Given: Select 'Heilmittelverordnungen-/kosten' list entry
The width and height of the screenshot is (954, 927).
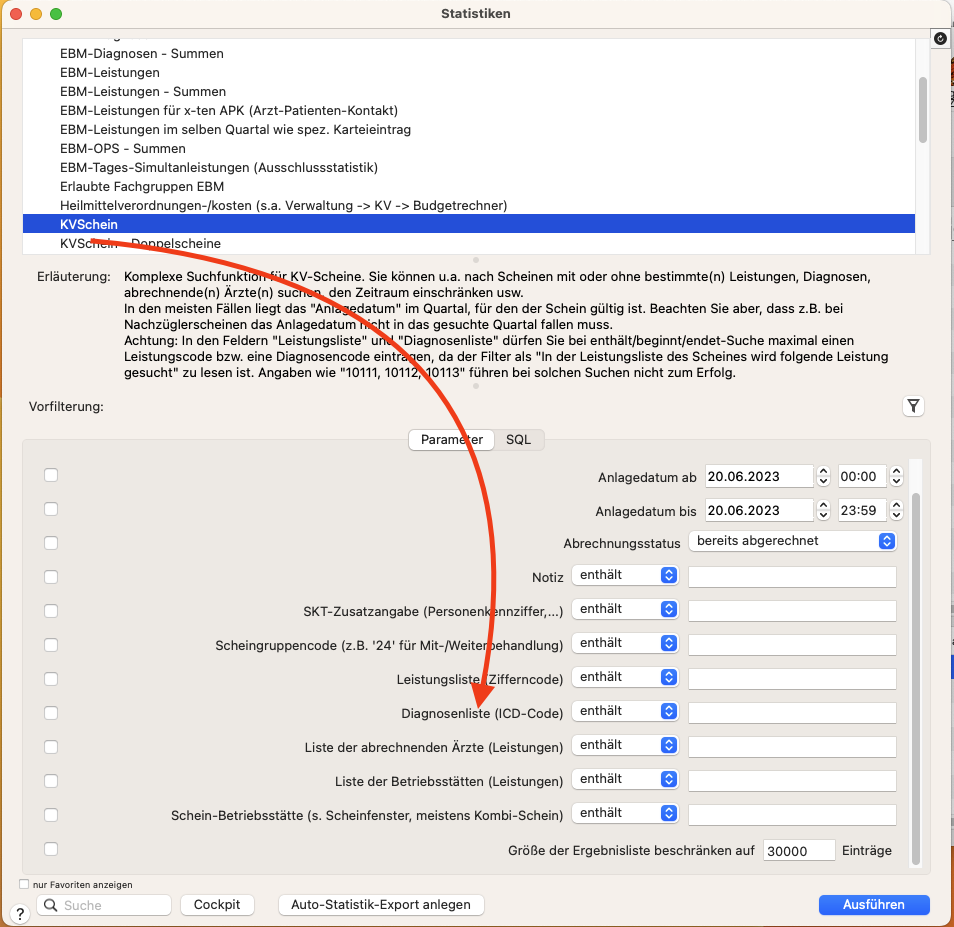Looking at the screenshot, I should click(468, 206).
